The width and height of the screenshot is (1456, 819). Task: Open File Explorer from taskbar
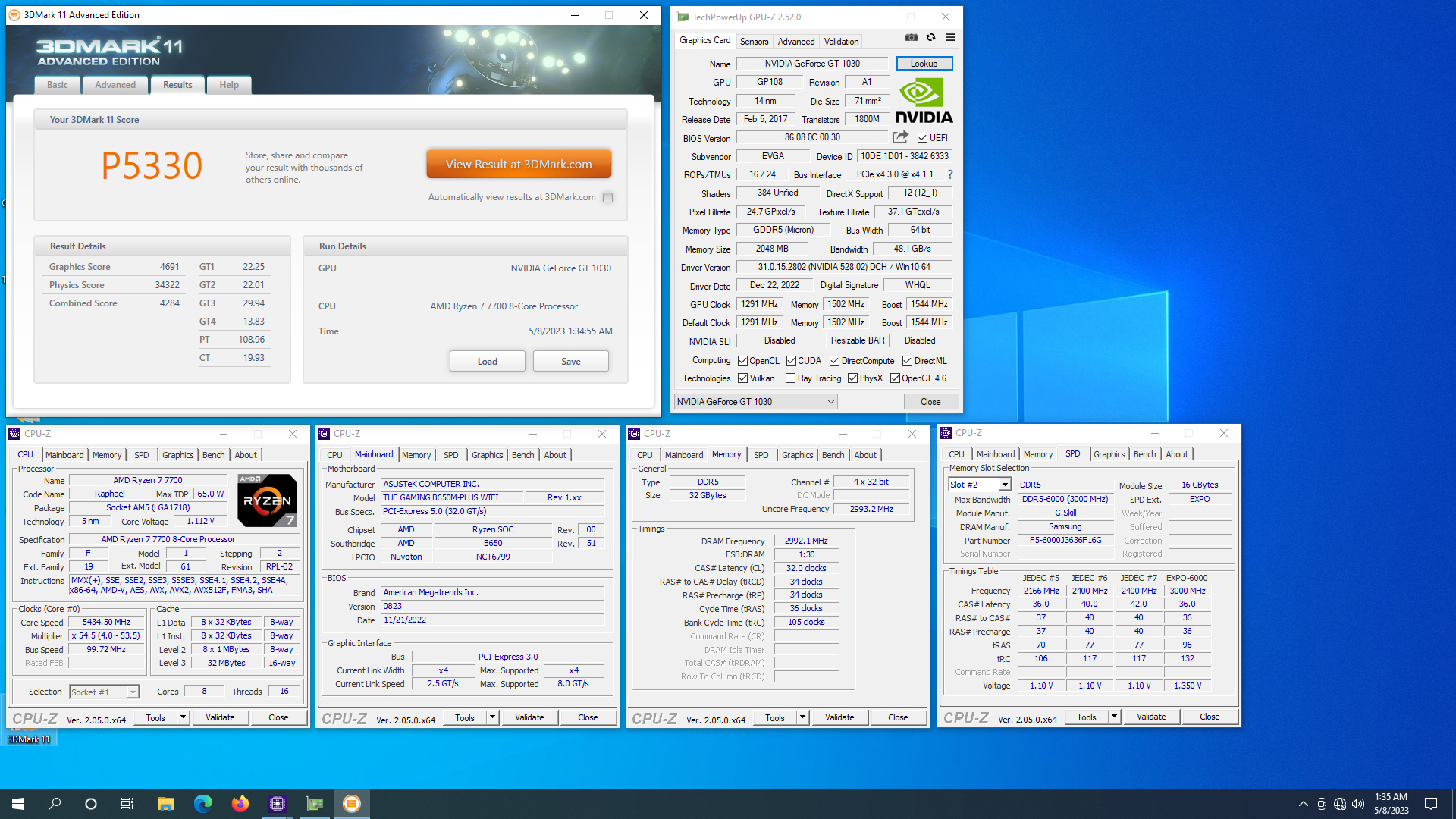coord(165,804)
